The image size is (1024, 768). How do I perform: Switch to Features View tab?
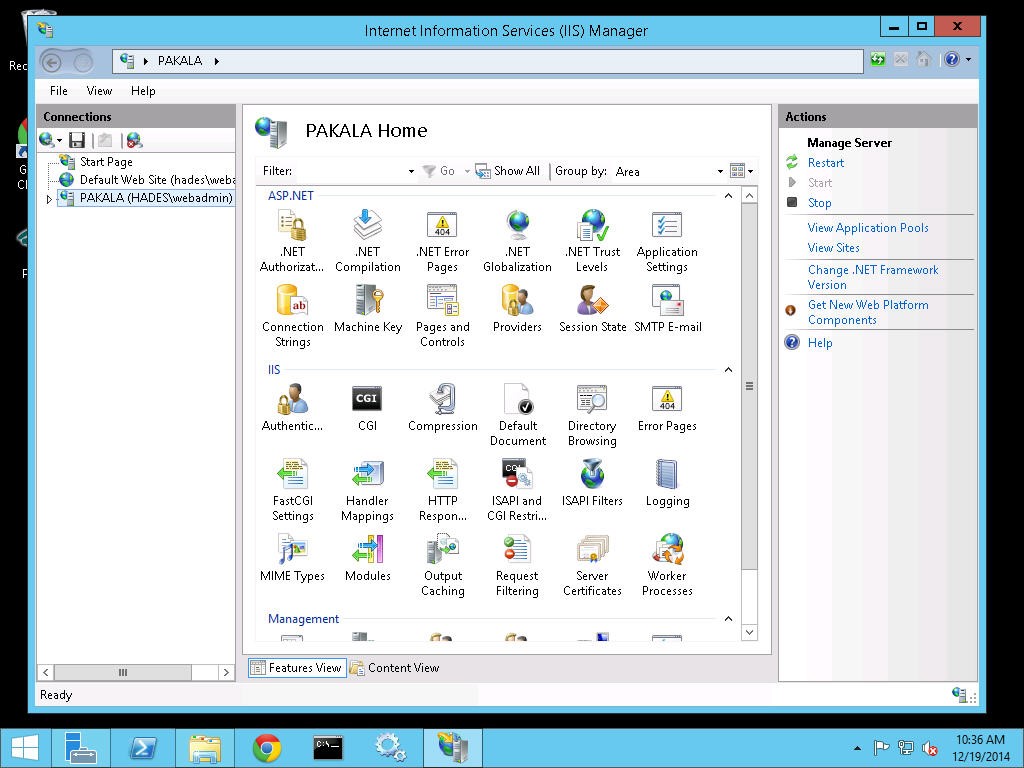296,667
